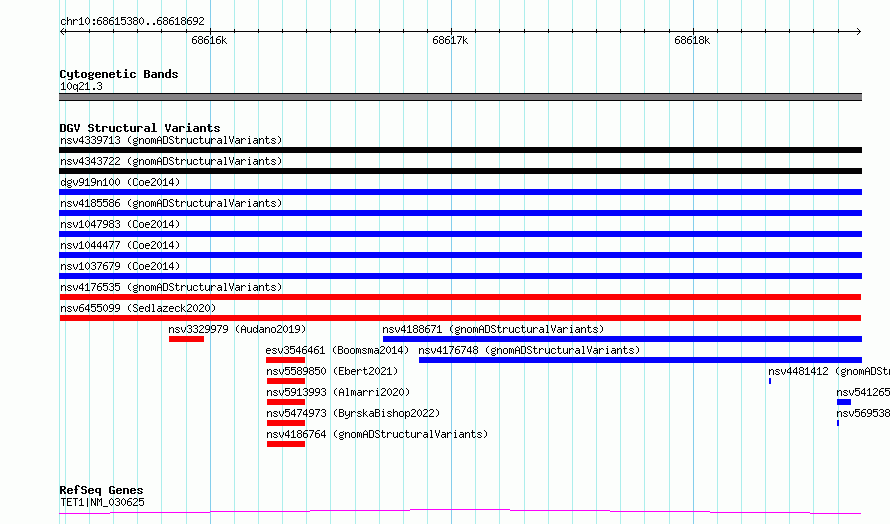Viewport: 890px width, 524px height.
Task: Open nsv5589850 (Ebert2021) label
Action: click(332, 371)
